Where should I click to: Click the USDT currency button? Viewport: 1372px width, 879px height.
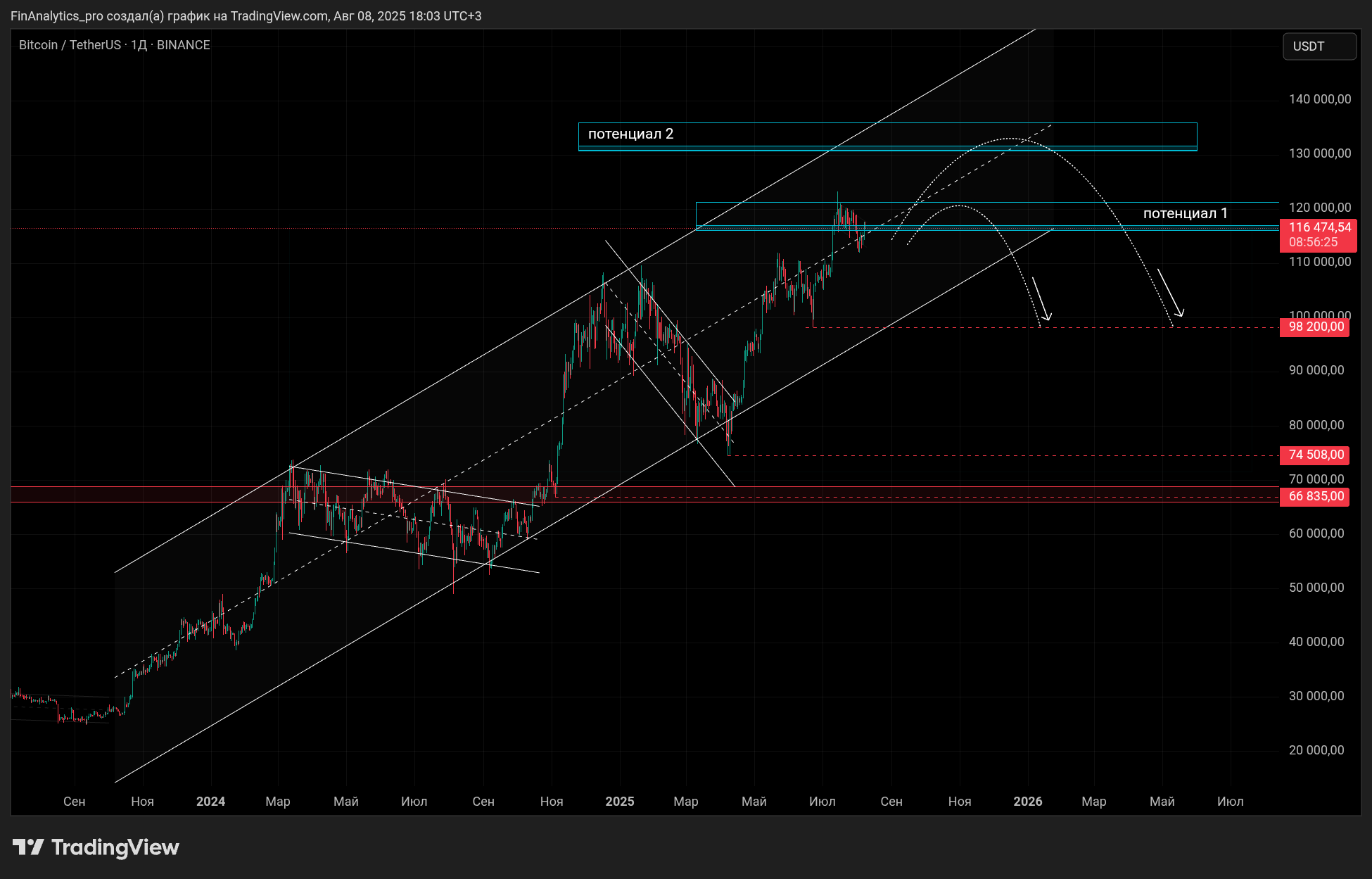click(x=1319, y=46)
